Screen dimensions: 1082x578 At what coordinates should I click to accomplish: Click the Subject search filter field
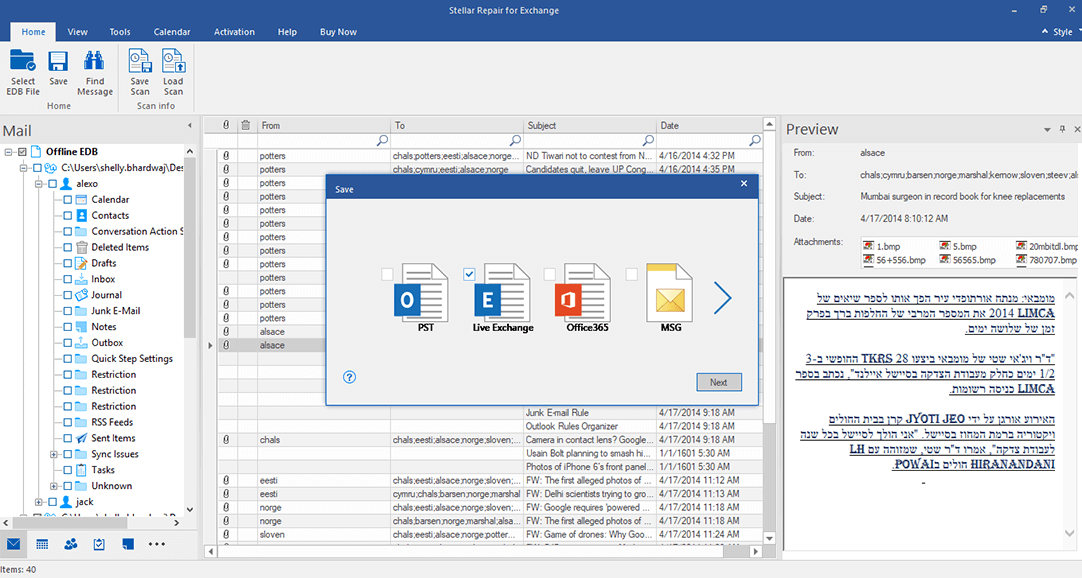tap(583, 141)
